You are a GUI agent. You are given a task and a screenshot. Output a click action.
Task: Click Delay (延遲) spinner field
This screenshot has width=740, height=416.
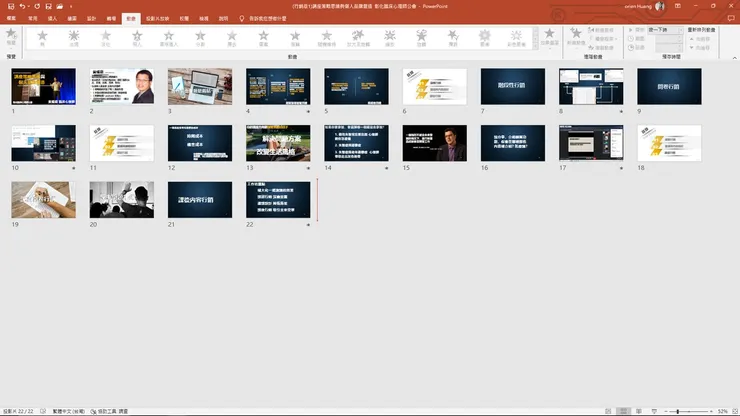pos(669,48)
